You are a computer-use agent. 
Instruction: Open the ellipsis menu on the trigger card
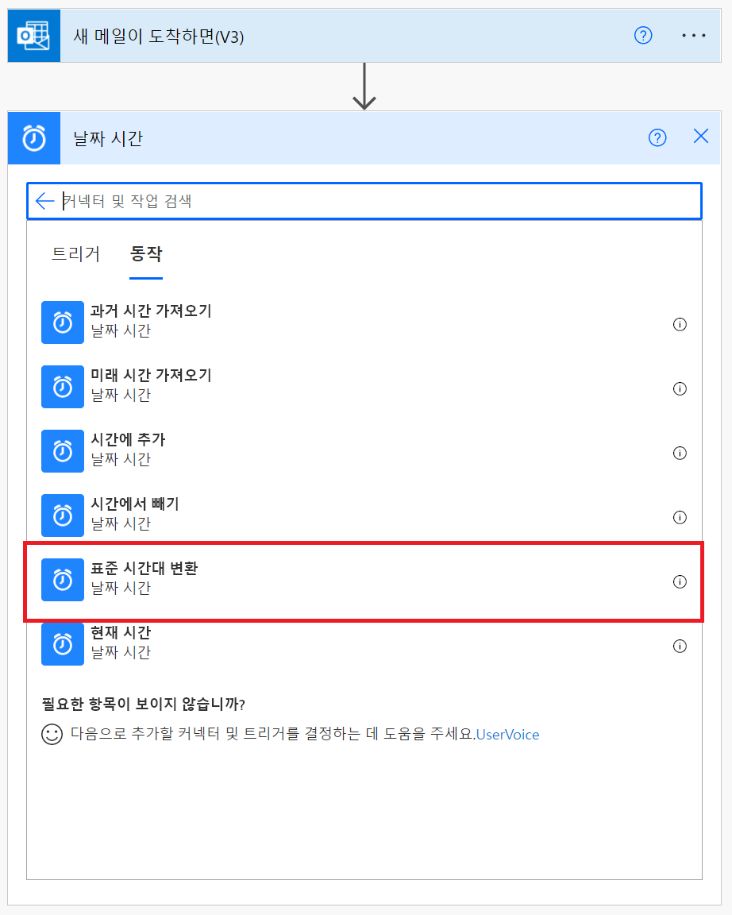(x=693, y=36)
